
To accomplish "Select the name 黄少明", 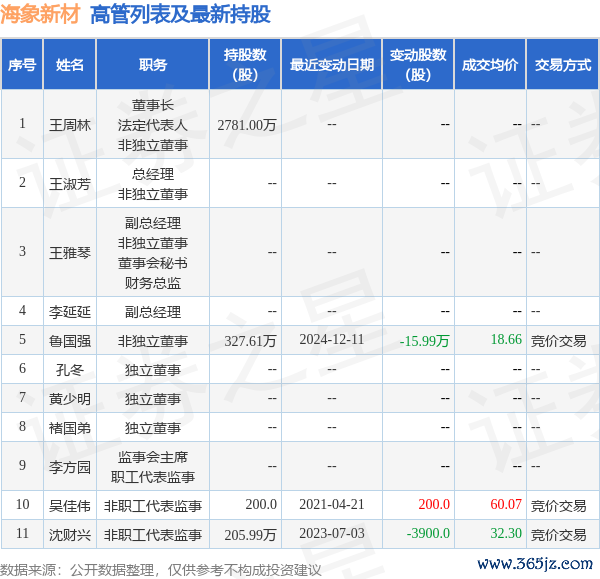I will (x=70, y=398).
